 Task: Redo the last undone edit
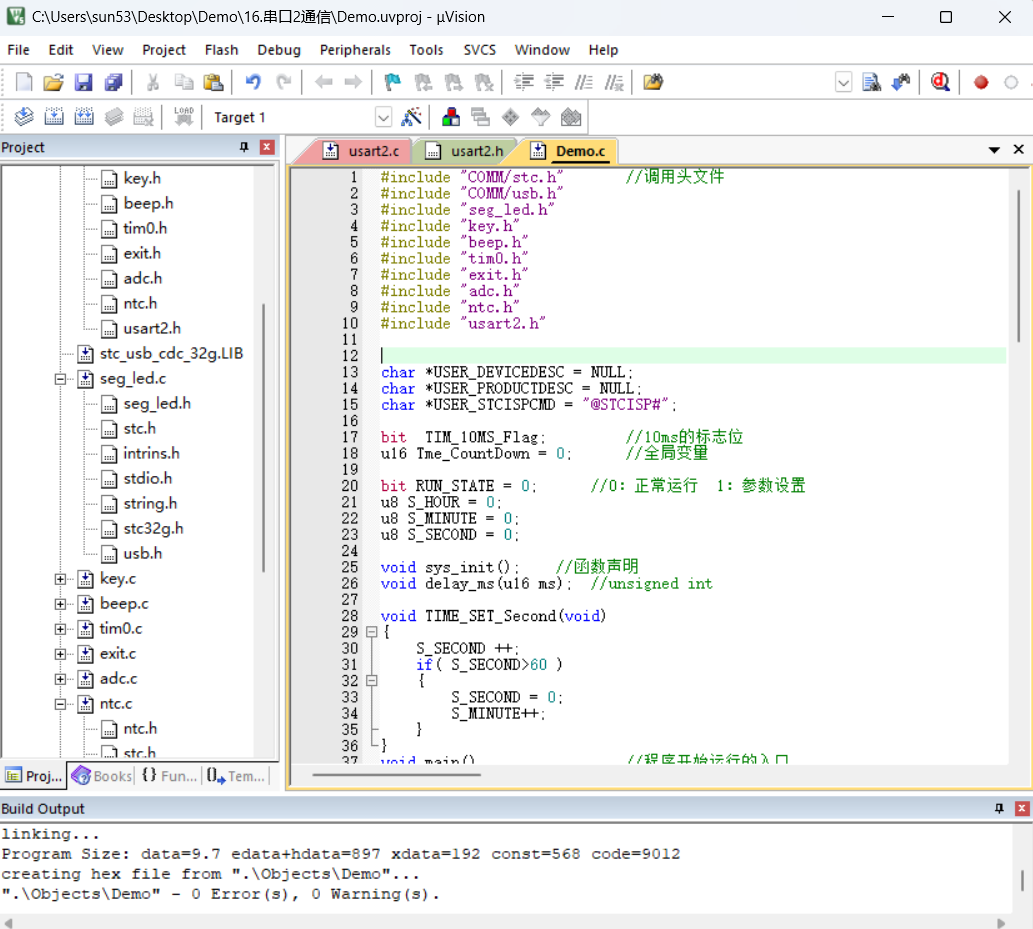pyautogui.click(x=283, y=82)
